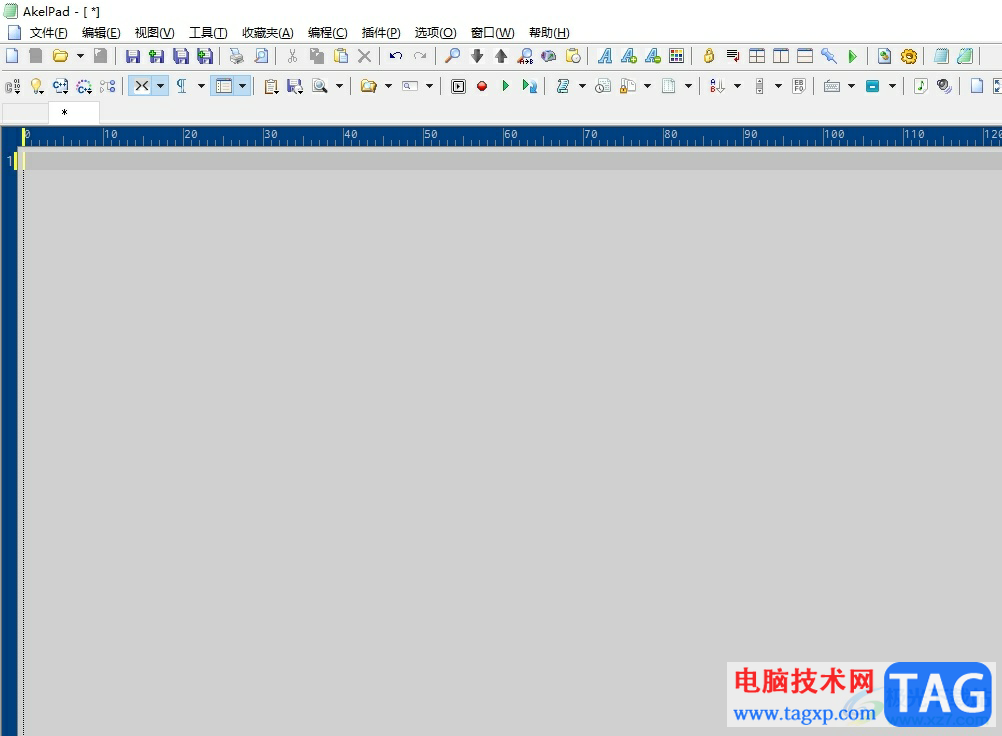Click the Save All double-floppy icon
Image resolution: width=1002 pixels, height=736 pixels.
(x=181, y=56)
